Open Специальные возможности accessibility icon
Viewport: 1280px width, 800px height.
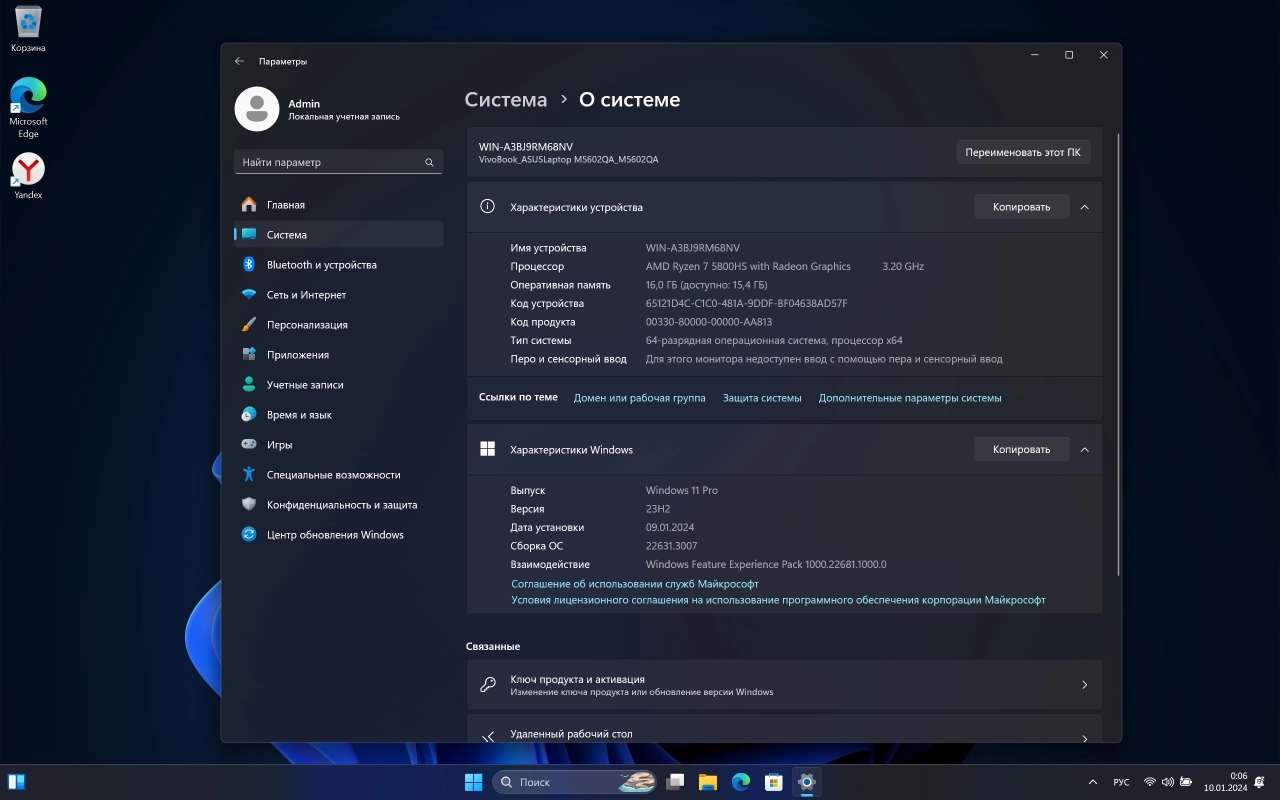point(249,474)
